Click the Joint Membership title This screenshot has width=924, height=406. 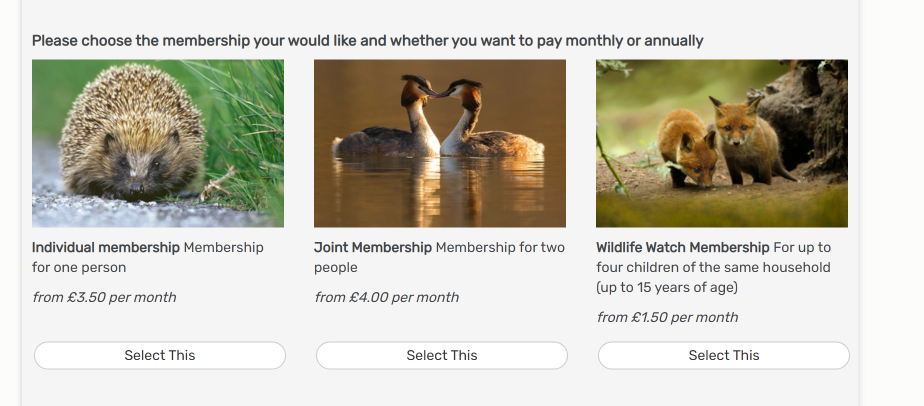click(x=373, y=247)
